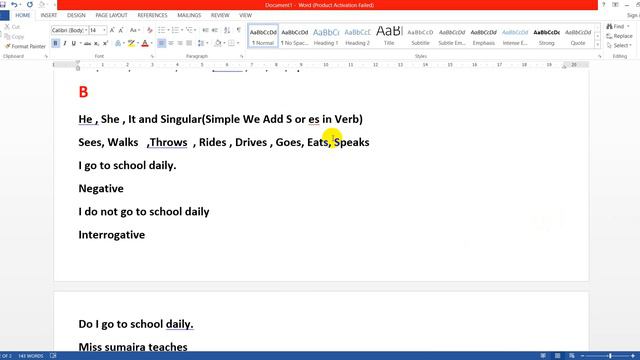This screenshot has height=360, width=640.
Task: Apply the Strong style
Action: tap(547, 36)
